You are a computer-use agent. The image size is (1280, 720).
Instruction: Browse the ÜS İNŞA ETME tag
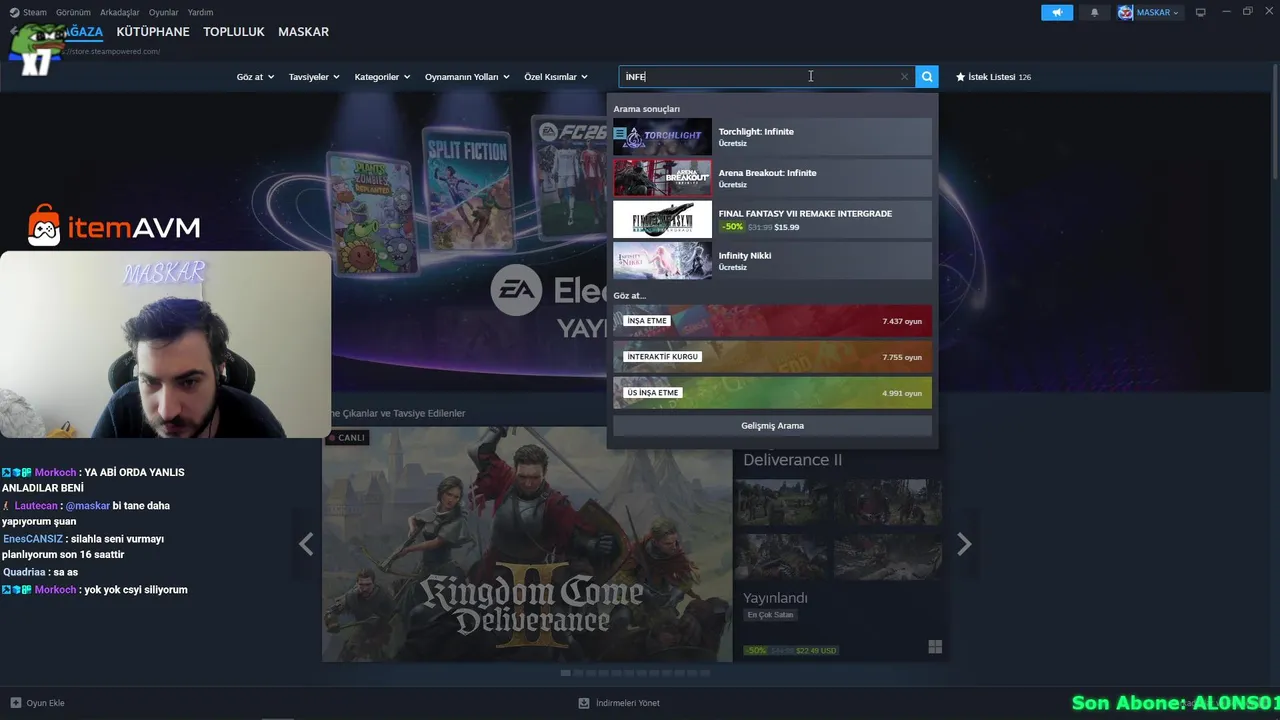tap(772, 393)
